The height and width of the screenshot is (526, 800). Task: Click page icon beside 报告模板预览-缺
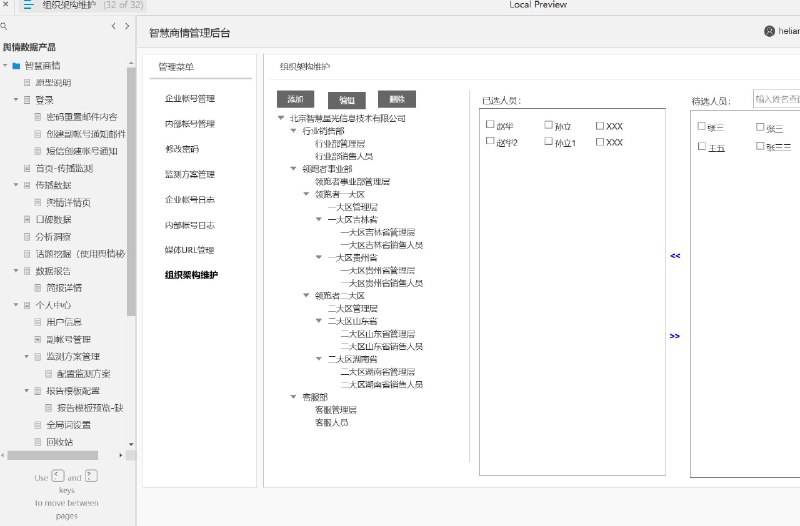[48, 408]
